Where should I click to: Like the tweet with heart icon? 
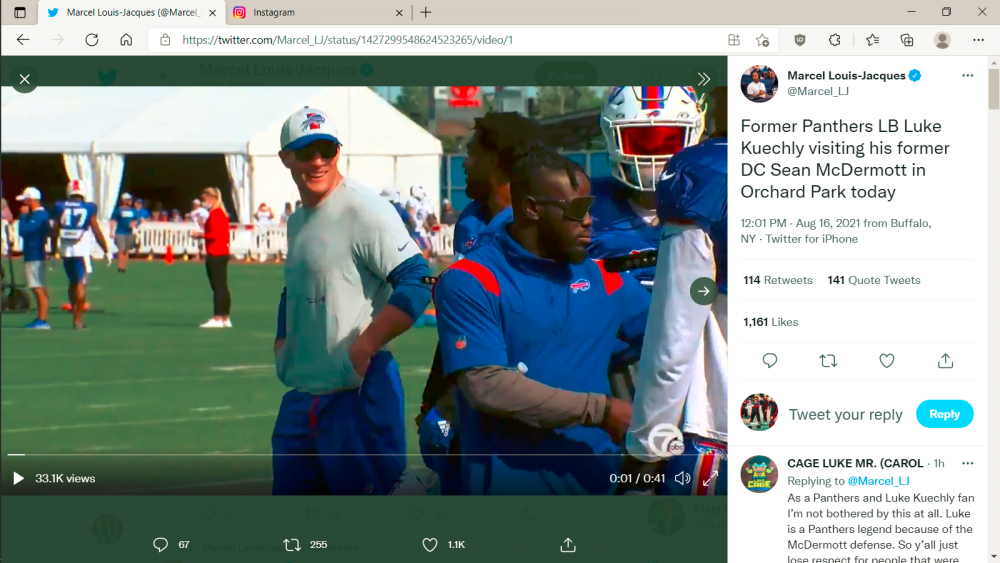886,361
